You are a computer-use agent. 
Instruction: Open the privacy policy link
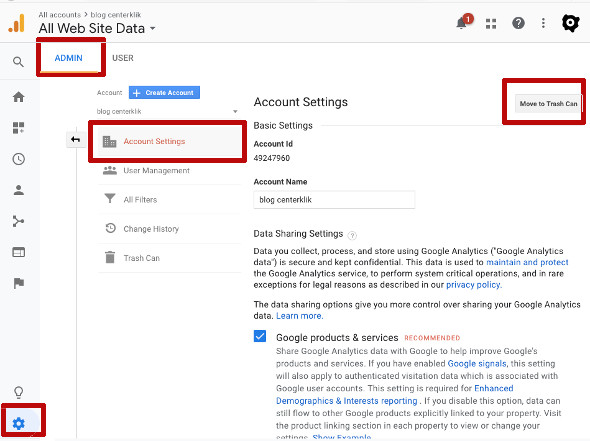(474, 285)
